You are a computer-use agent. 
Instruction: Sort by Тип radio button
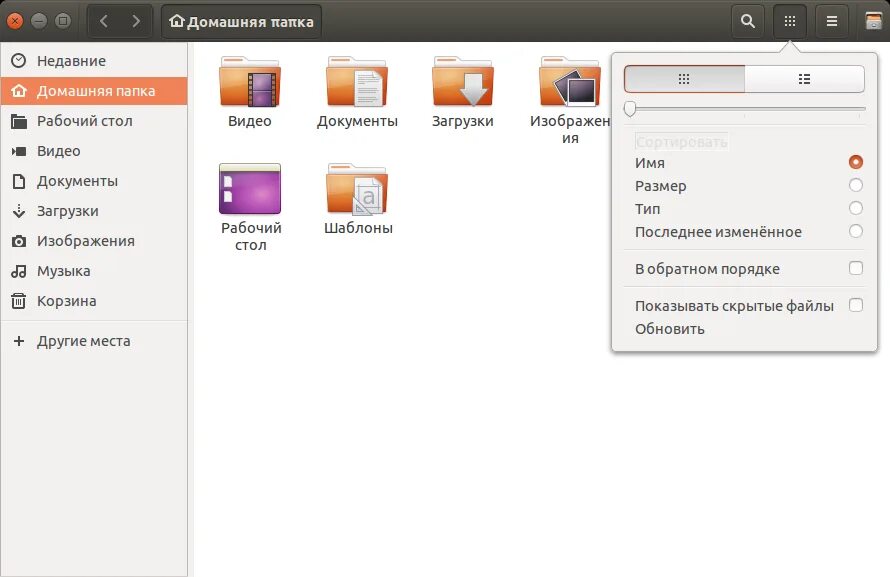click(855, 208)
